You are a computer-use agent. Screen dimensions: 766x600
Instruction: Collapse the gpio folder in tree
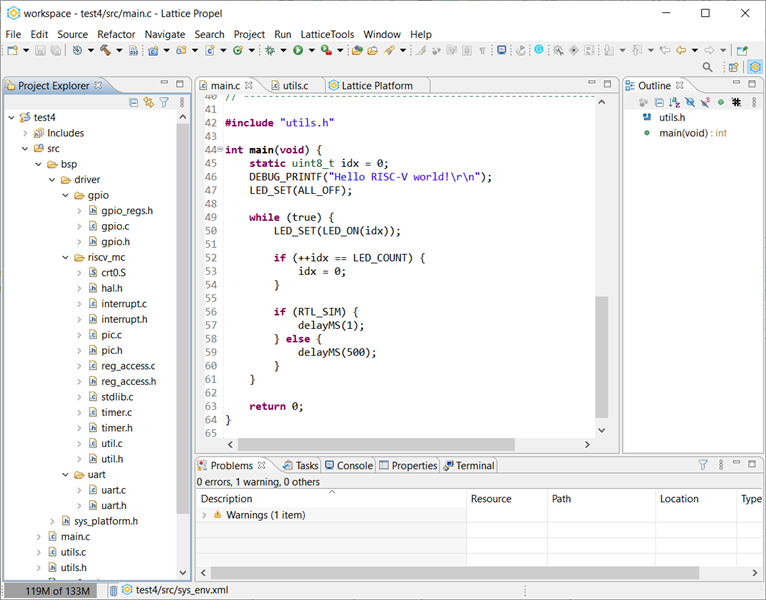pyautogui.click(x=67, y=195)
